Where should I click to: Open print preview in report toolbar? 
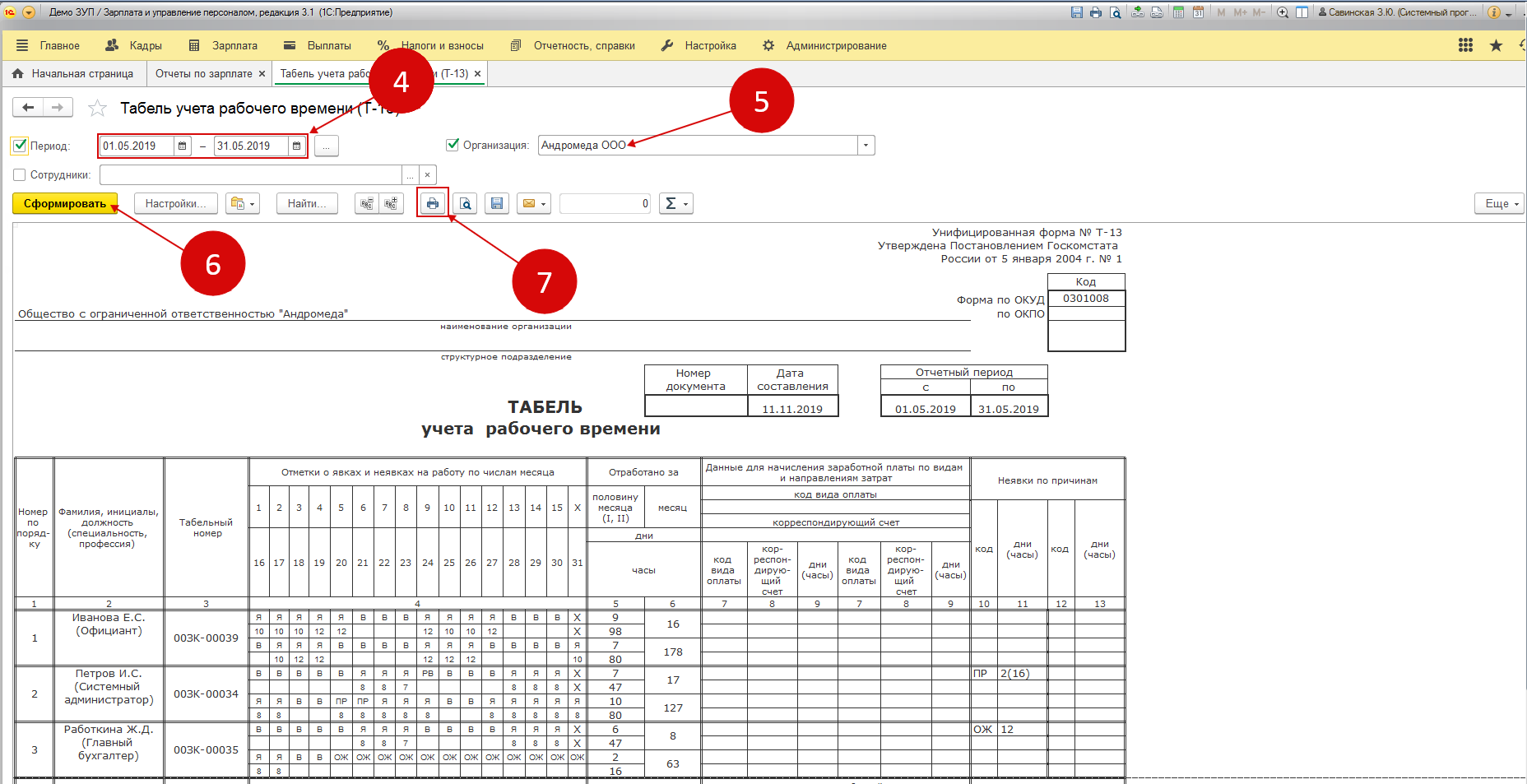coord(465,203)
